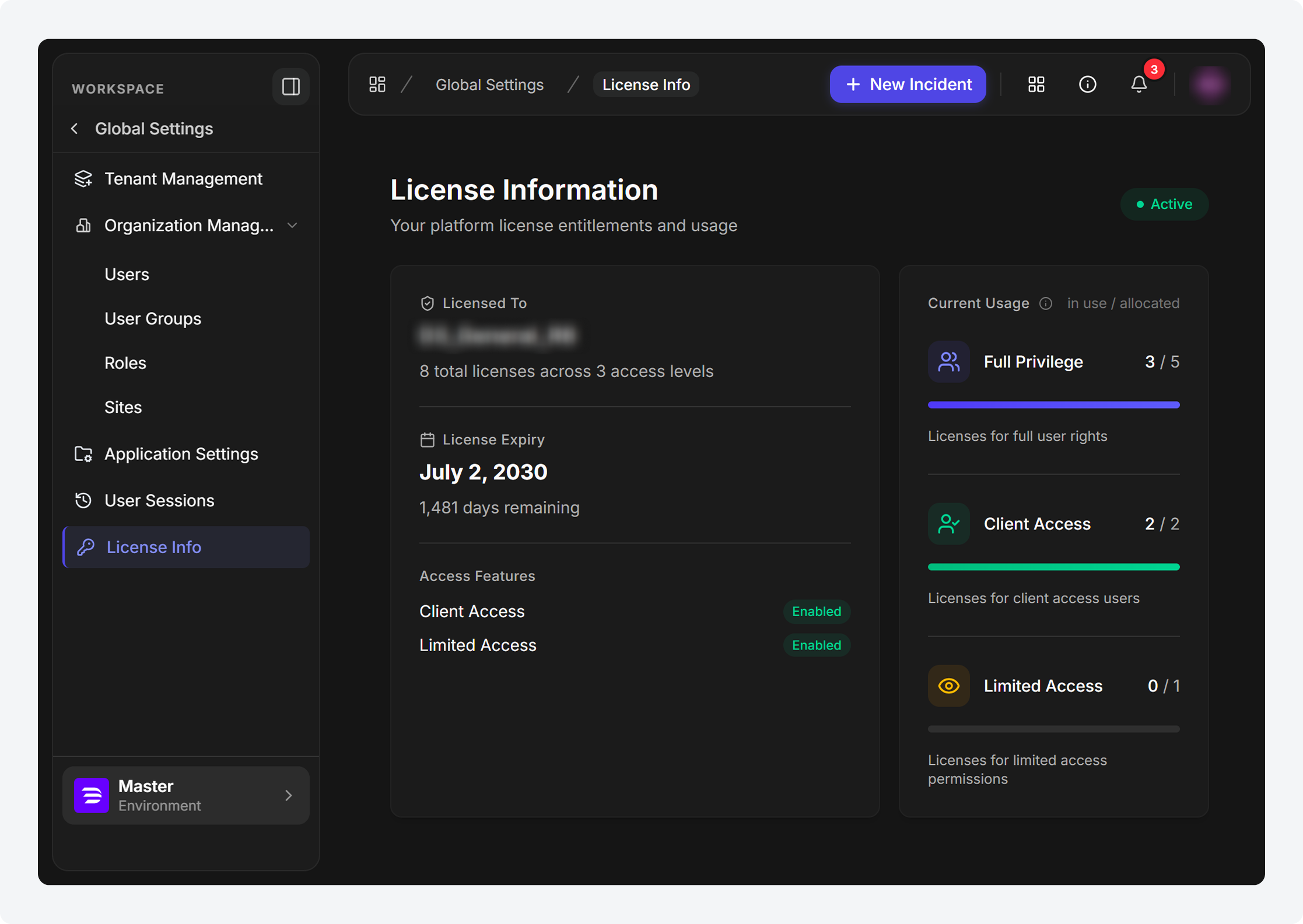Click the in use / allocated label

[1123, 304]
